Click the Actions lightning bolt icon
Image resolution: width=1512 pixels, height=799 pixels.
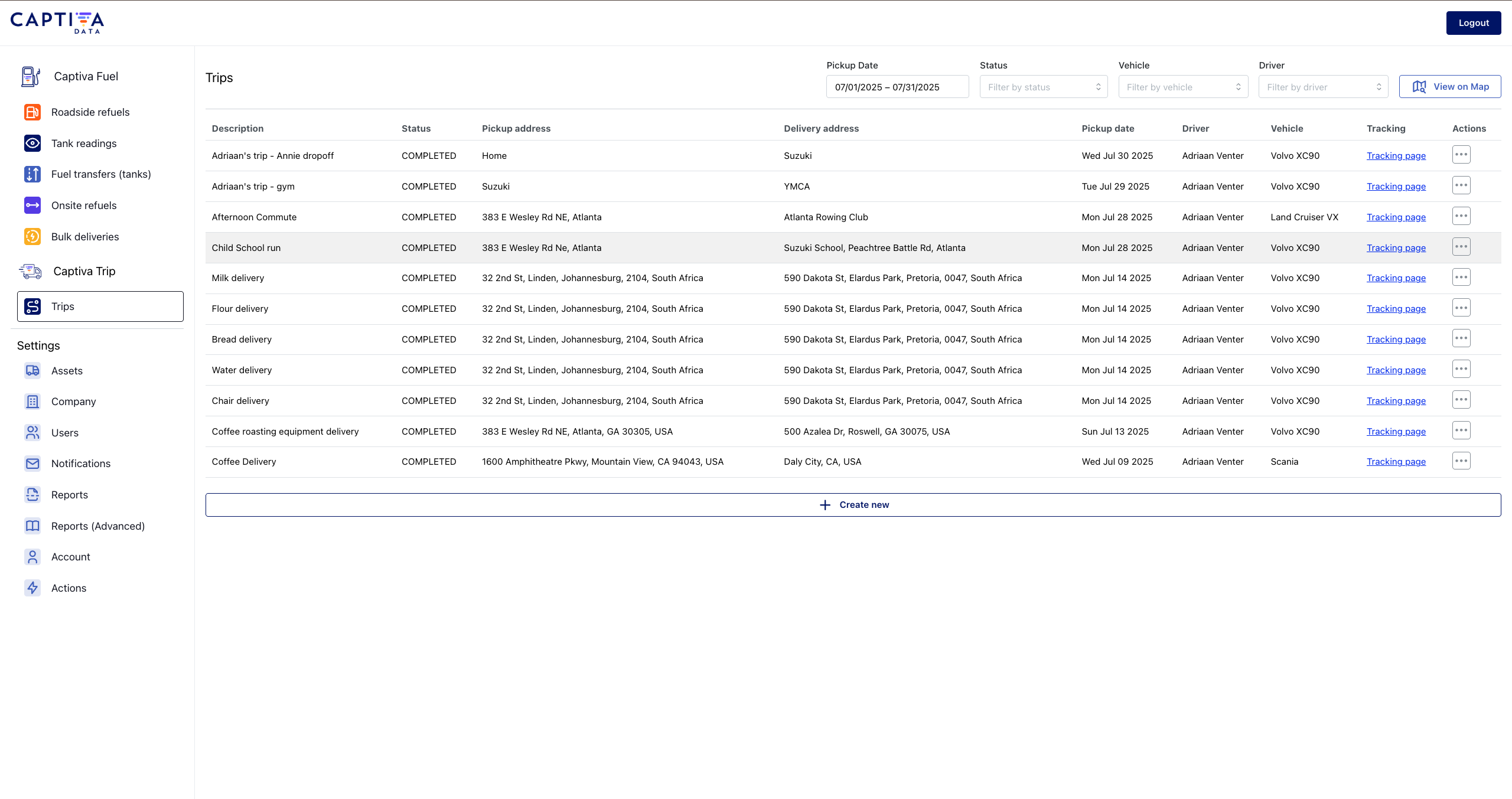(32, 588)
